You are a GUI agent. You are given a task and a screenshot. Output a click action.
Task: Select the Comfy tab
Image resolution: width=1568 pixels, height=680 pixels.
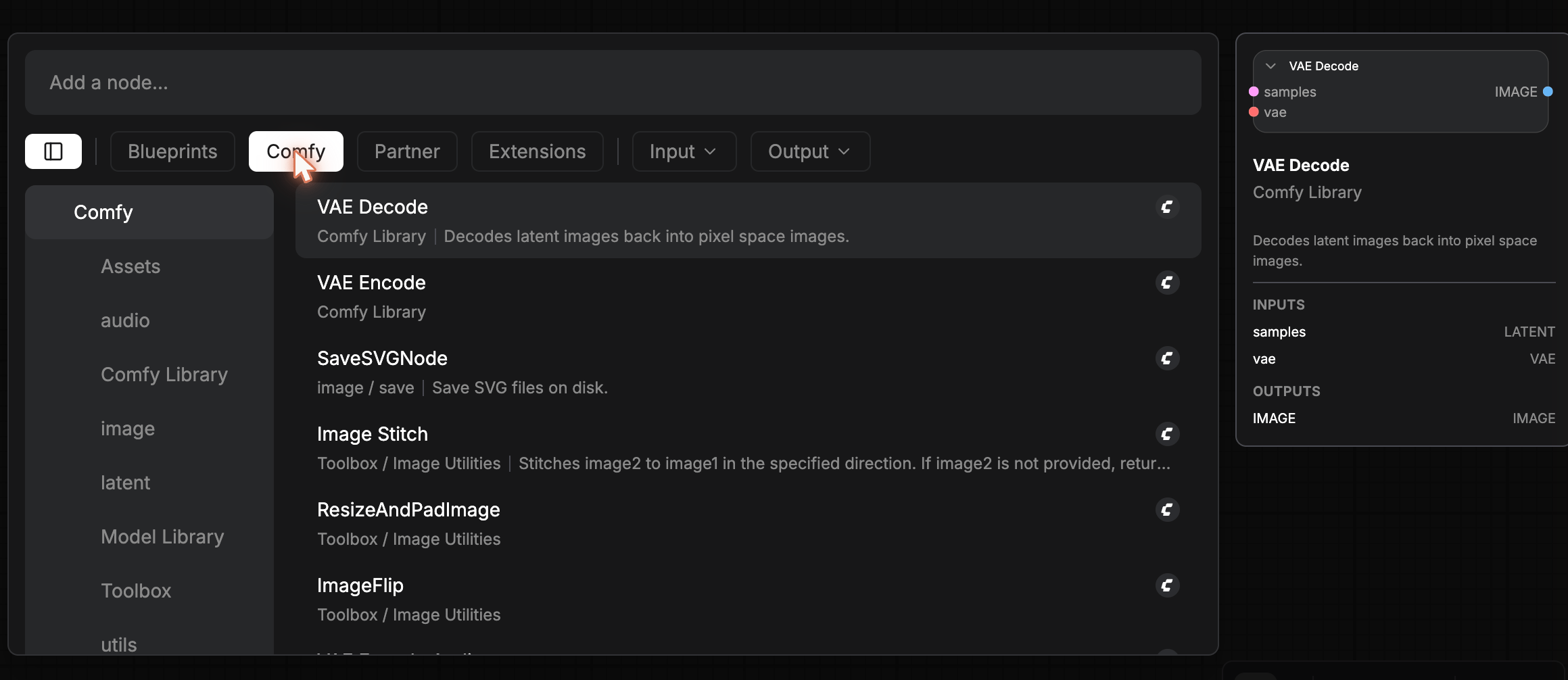pos(296,151)
